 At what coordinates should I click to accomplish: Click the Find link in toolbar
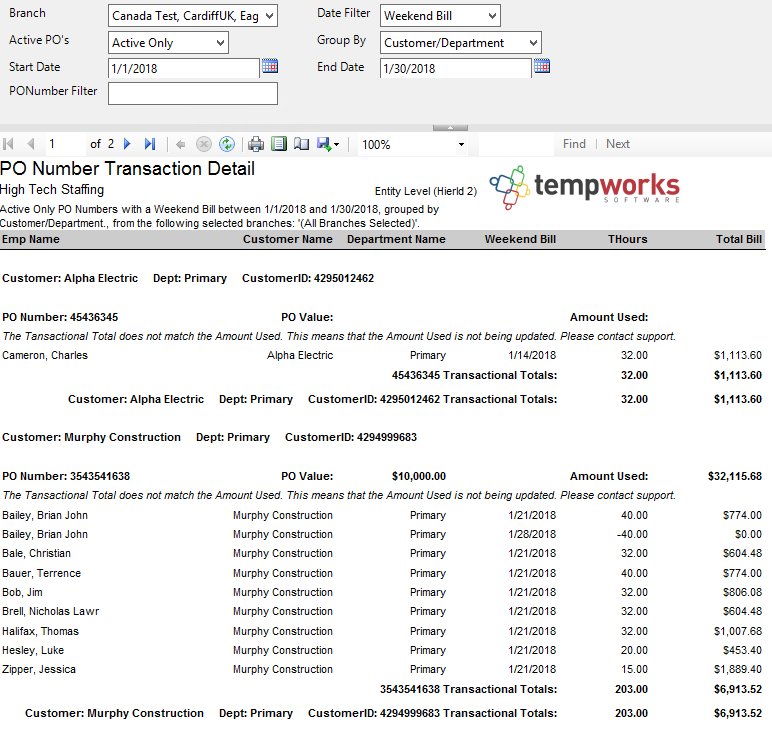tap(574, 144)
